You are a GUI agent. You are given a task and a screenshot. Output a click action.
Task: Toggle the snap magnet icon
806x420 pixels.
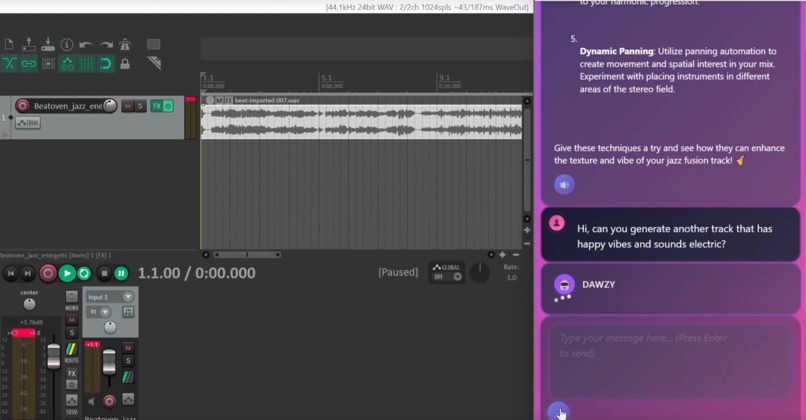click(105, 64)
